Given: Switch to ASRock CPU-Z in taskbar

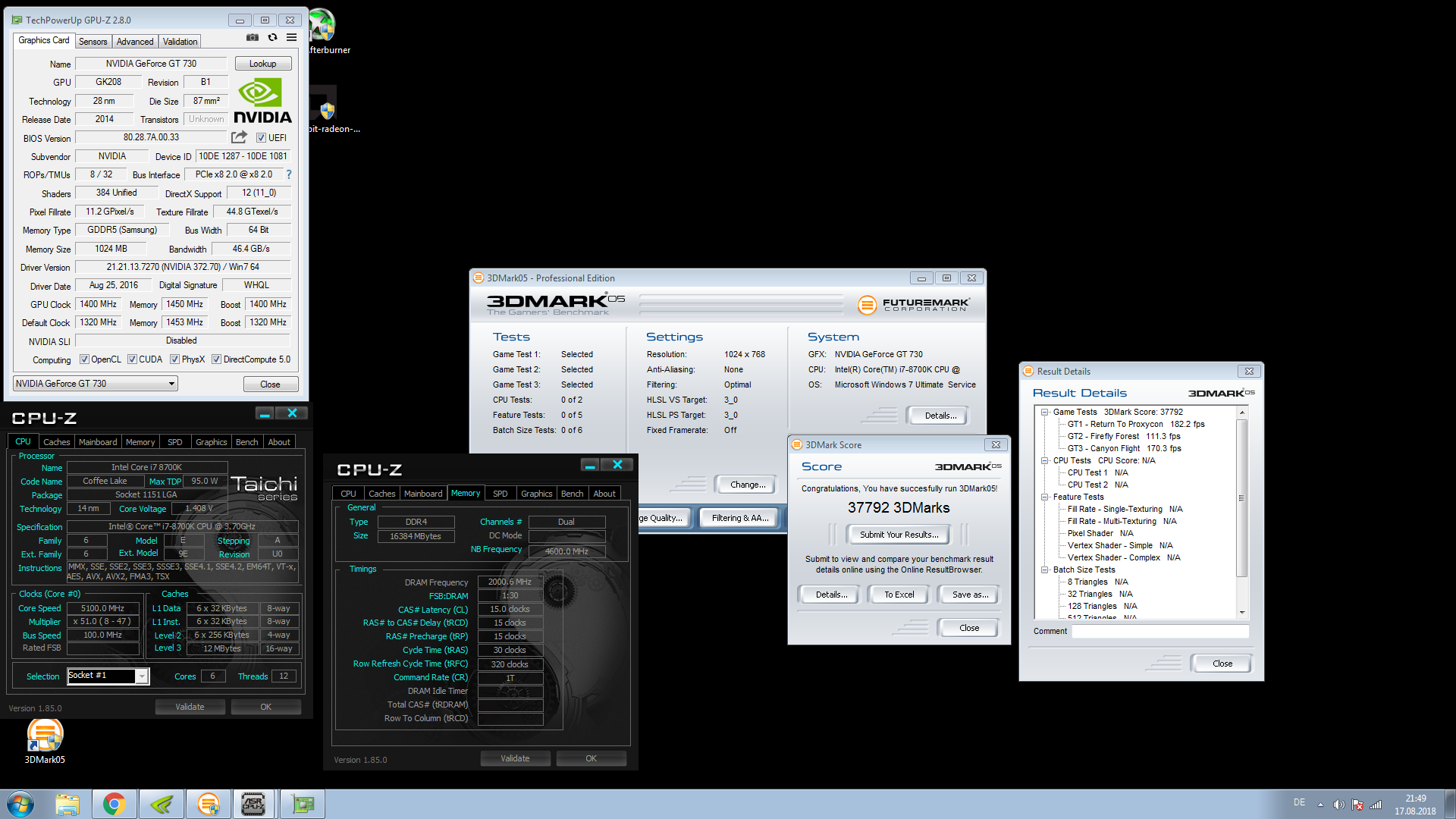Looking at the screenshot, I should 254,804.
